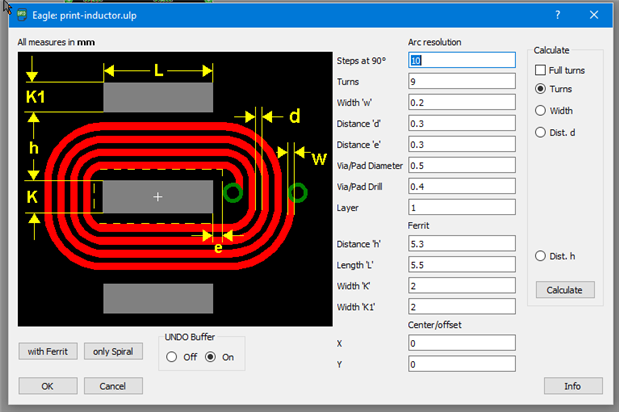Open the Info button
This screenshot has width=619, height=412.
[x=572, y=386]
